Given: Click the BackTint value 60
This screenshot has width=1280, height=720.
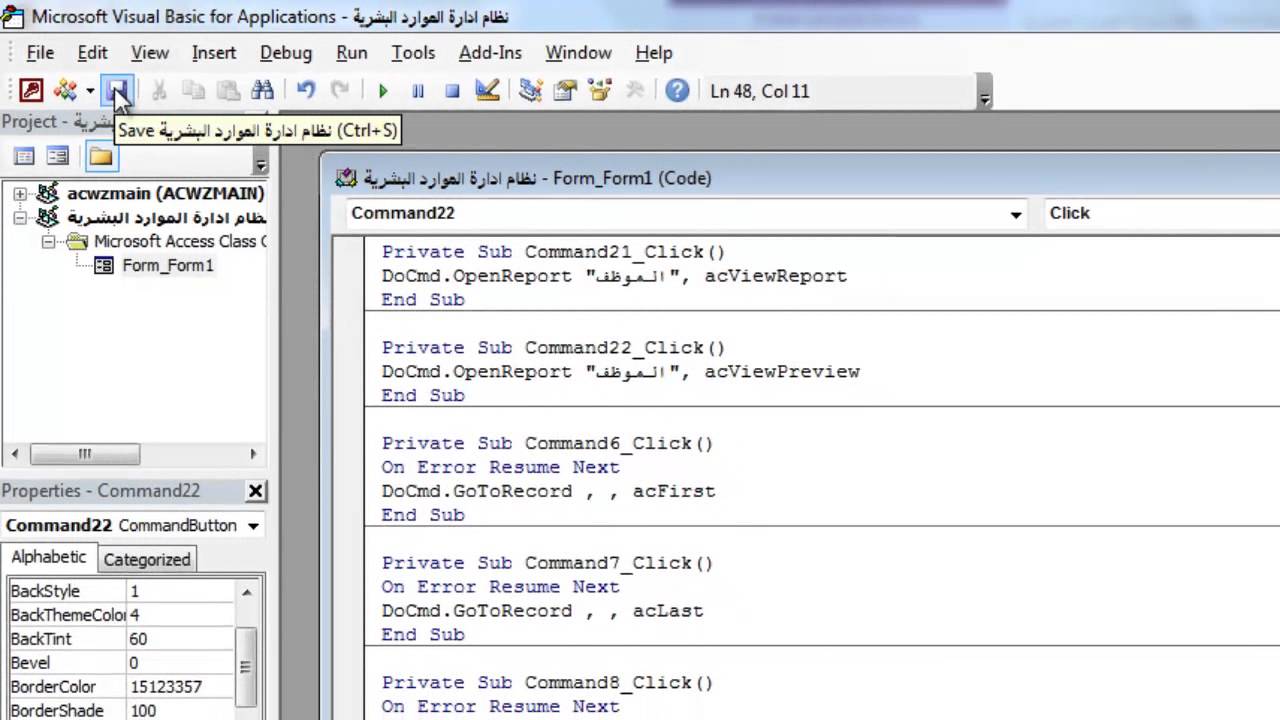Looking at the screenshot, I should coord(180,639).
